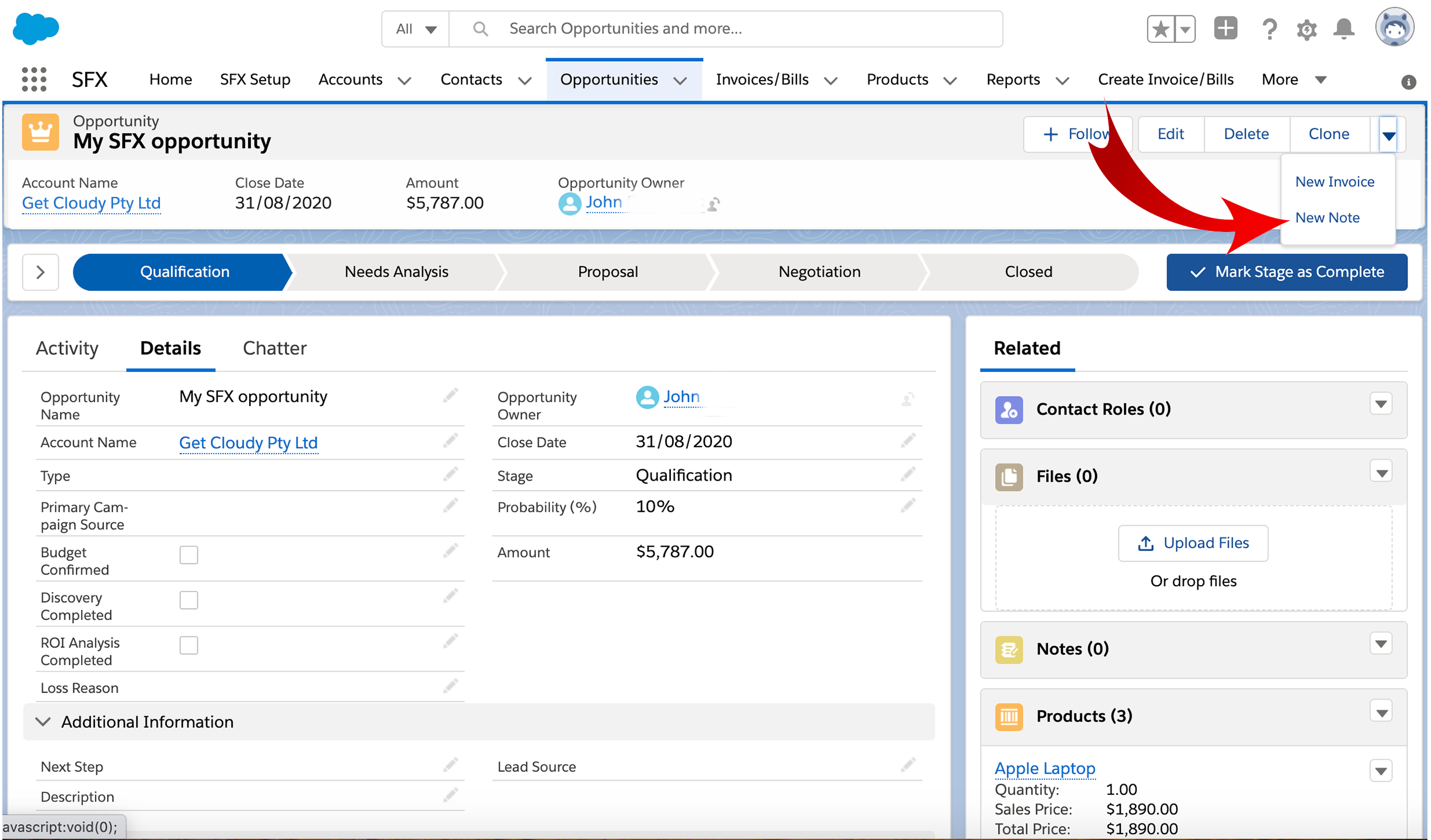Switch to the Activity tab
Viewport: 1431px width, 840px height.
click(x=67, y=348)
